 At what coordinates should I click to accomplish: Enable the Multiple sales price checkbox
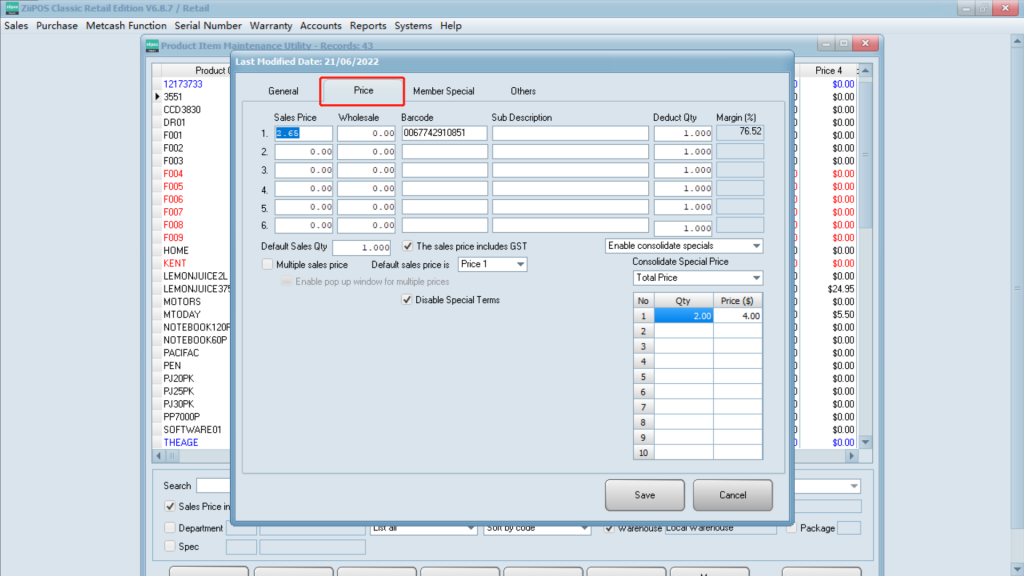(x=267, y=265)
